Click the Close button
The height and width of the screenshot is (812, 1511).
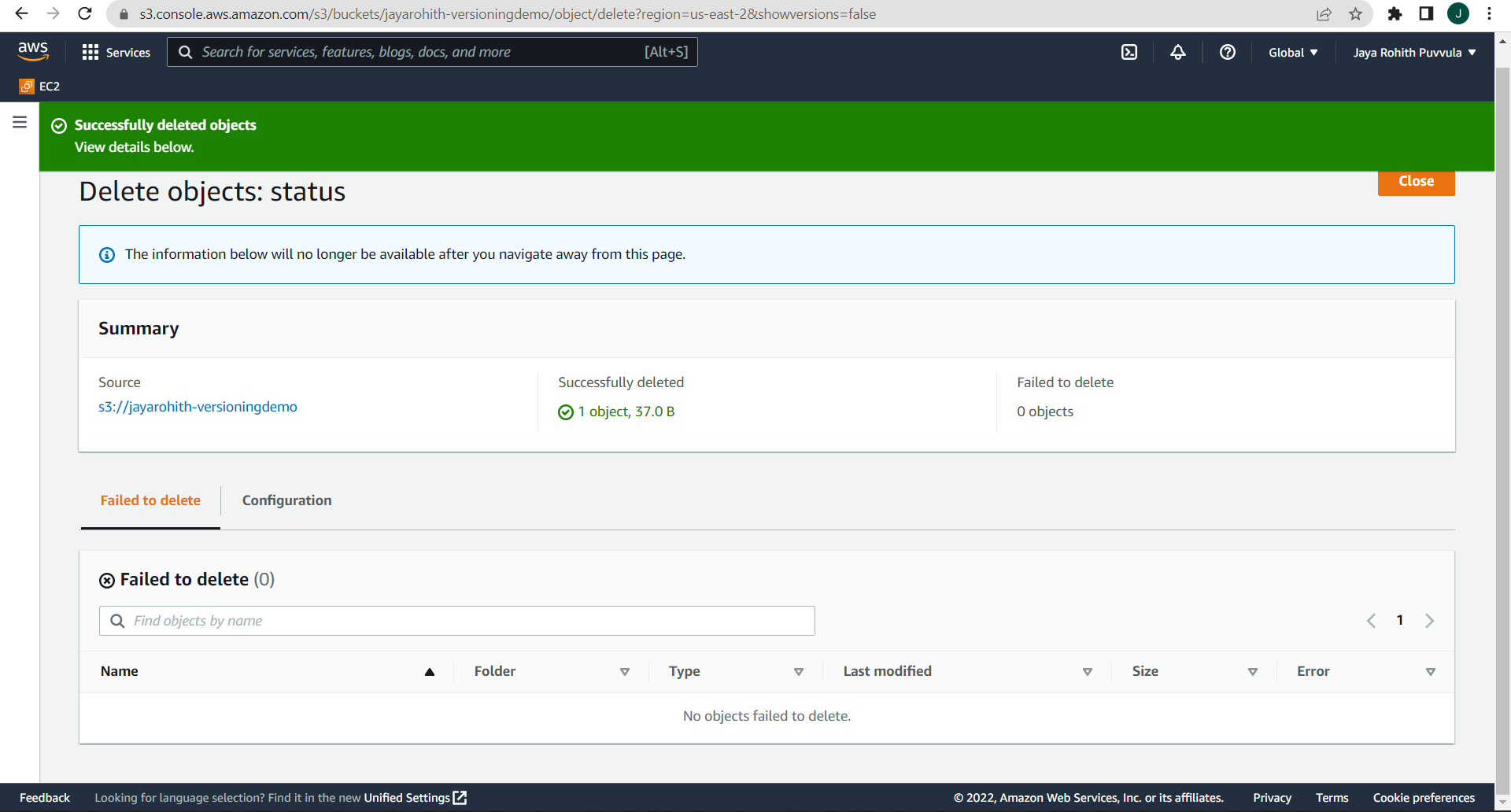(x=1415, y=181)
